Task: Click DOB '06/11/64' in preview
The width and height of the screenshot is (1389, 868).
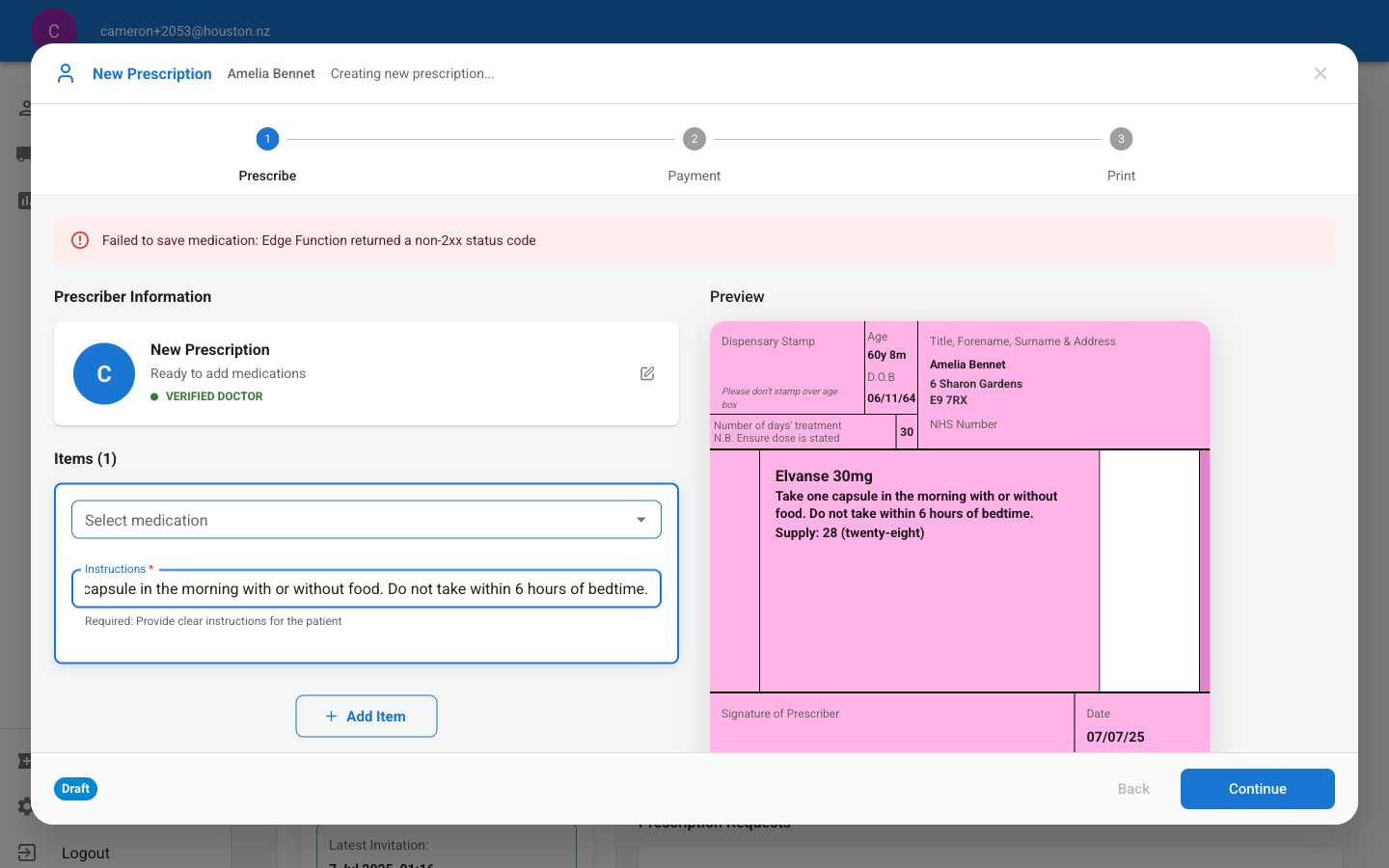Action: (891, 398)
